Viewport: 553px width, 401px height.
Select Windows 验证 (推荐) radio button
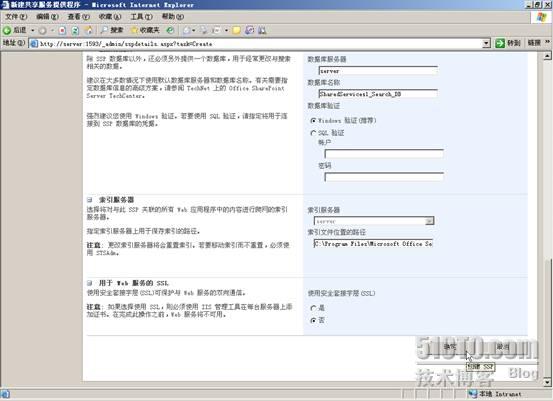click(313, 121)
